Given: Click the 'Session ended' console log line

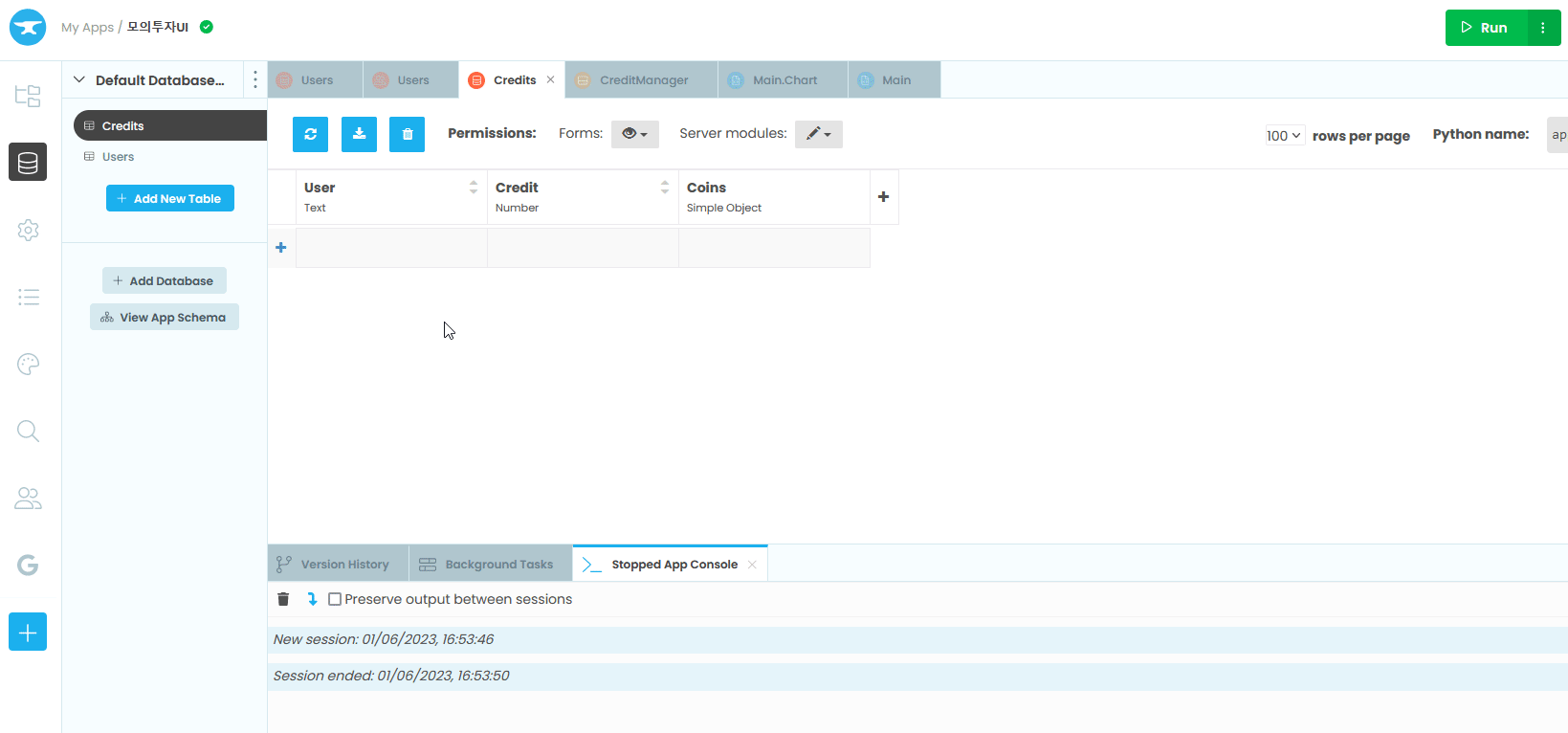Looking at the screenshot, I should (917, 676).
